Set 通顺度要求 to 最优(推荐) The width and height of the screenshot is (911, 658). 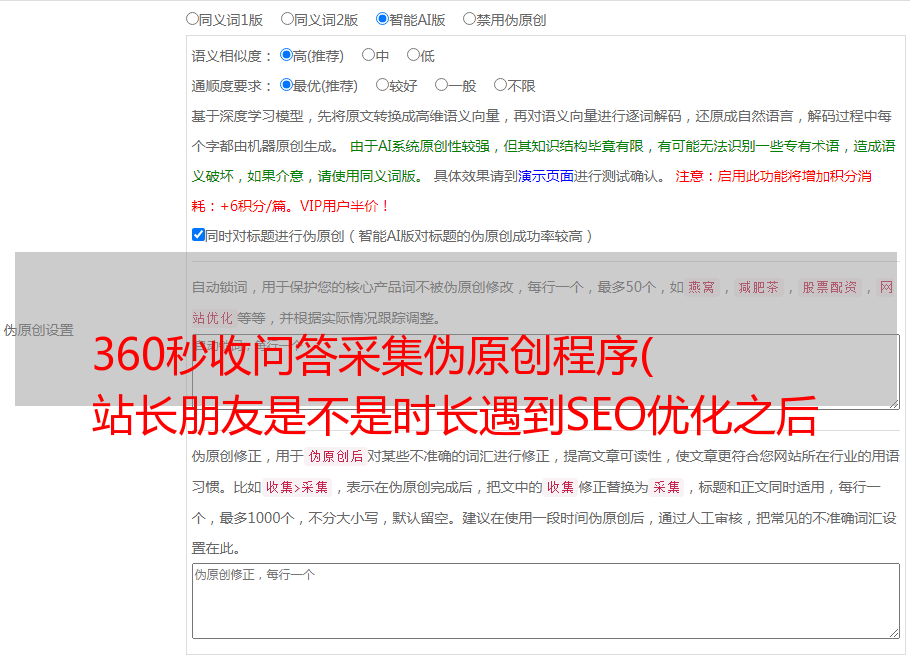(286, 85)
